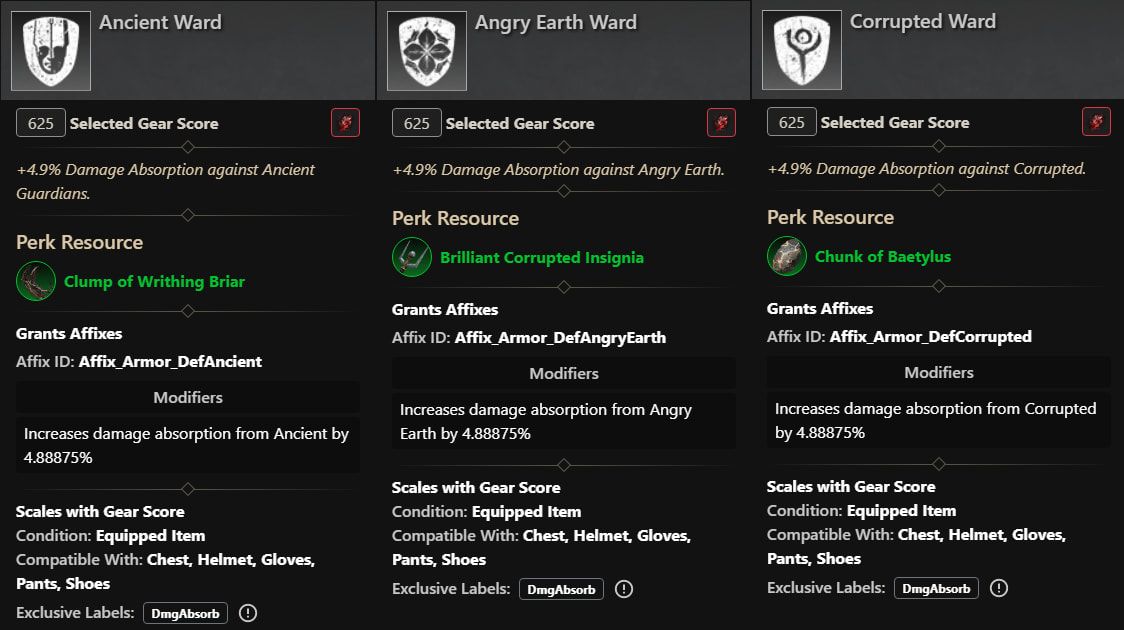This screenshot has height=630, width=1124.
Task: Click the Clump of Writhing Briar item icon
Action: [36, 281]
